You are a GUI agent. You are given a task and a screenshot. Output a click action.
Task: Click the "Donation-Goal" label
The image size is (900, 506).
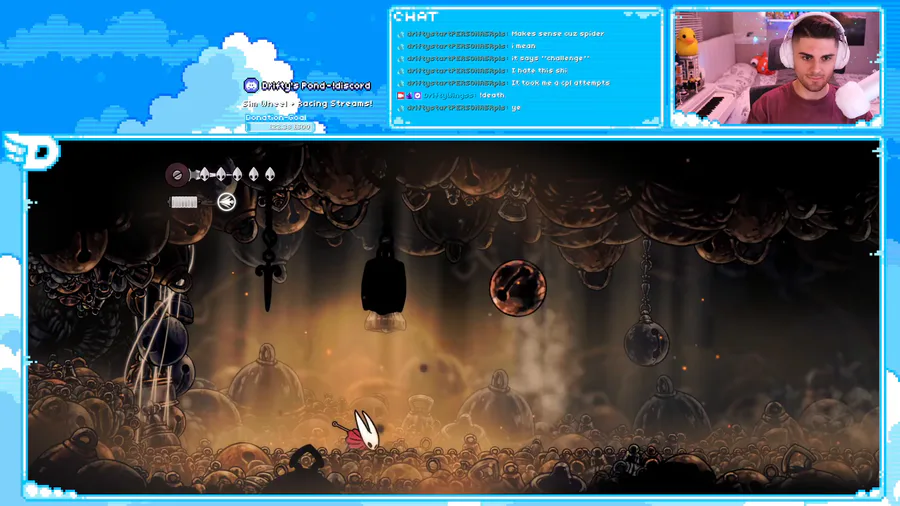[276, 117]
